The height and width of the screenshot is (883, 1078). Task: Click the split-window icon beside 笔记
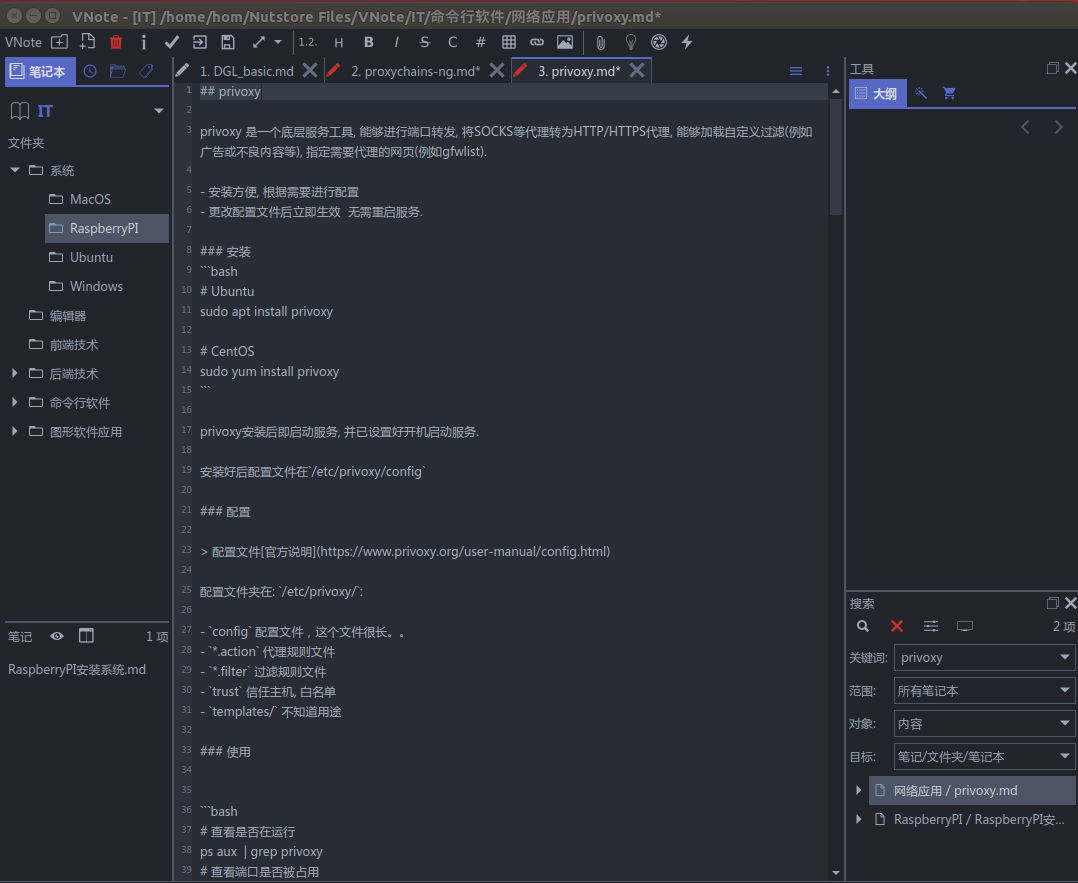click(86, 636)
